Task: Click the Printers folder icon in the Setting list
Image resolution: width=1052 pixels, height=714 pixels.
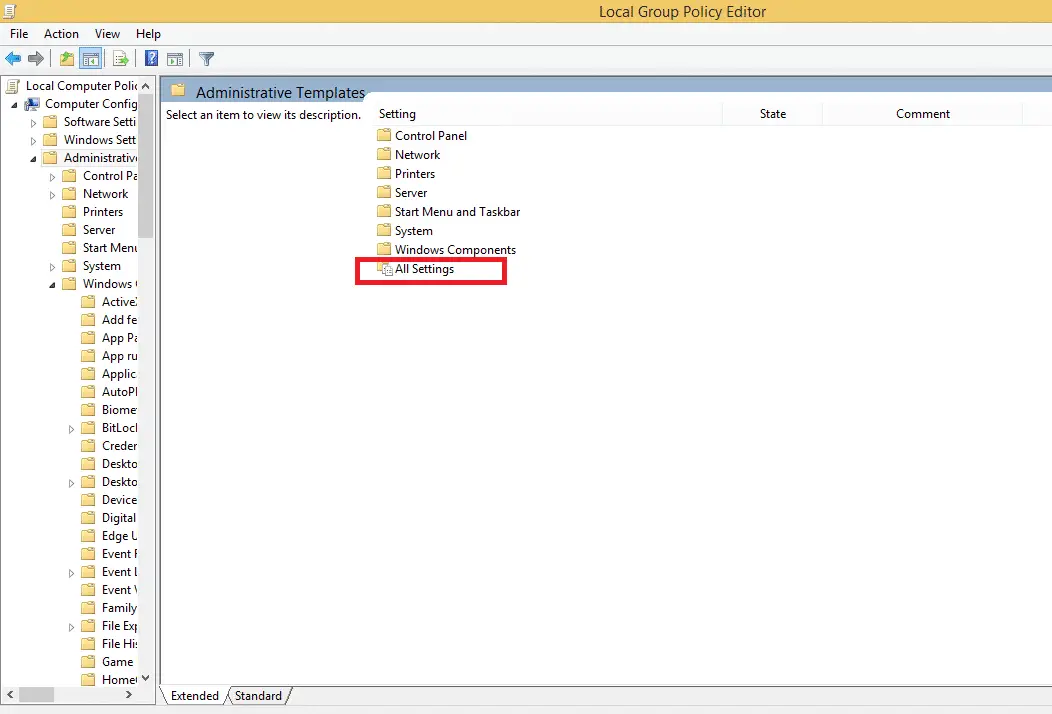Action: tap(384, 174)
